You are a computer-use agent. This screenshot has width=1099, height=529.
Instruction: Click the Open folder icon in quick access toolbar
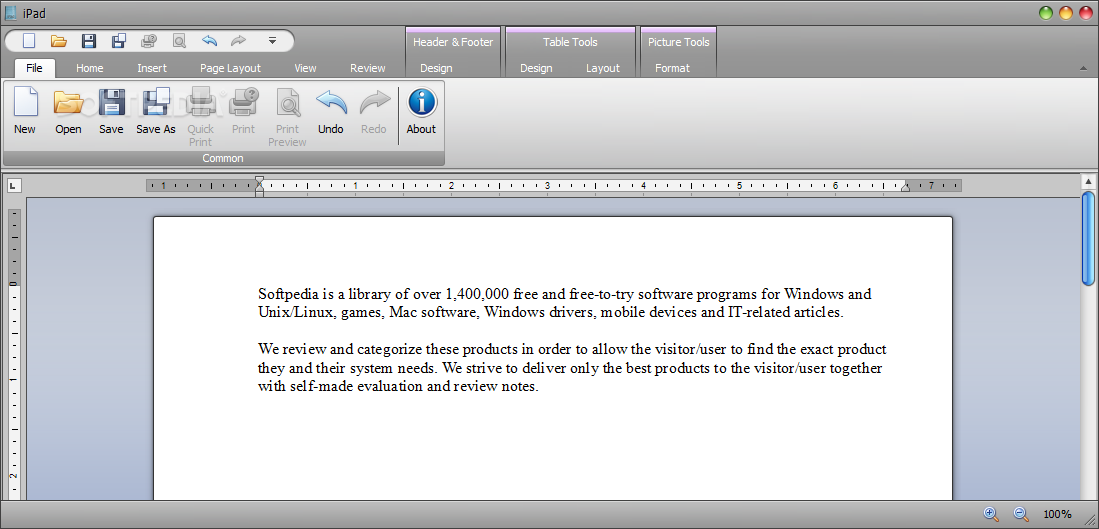tap(59, 41)
